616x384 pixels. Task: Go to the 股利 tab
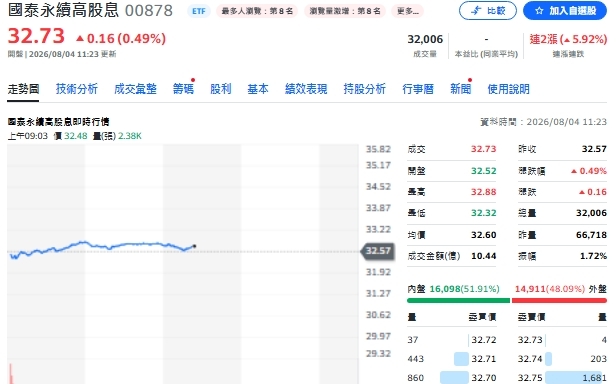coord(220,89)
